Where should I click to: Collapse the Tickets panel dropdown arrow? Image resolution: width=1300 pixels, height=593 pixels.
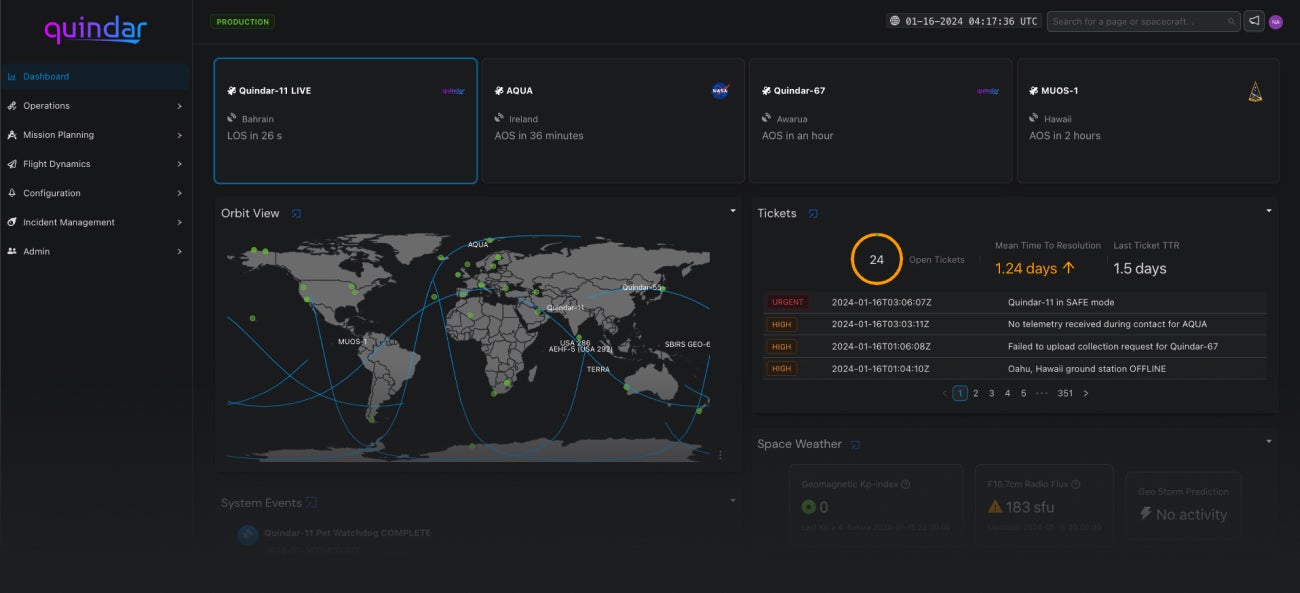[1268, 211]
